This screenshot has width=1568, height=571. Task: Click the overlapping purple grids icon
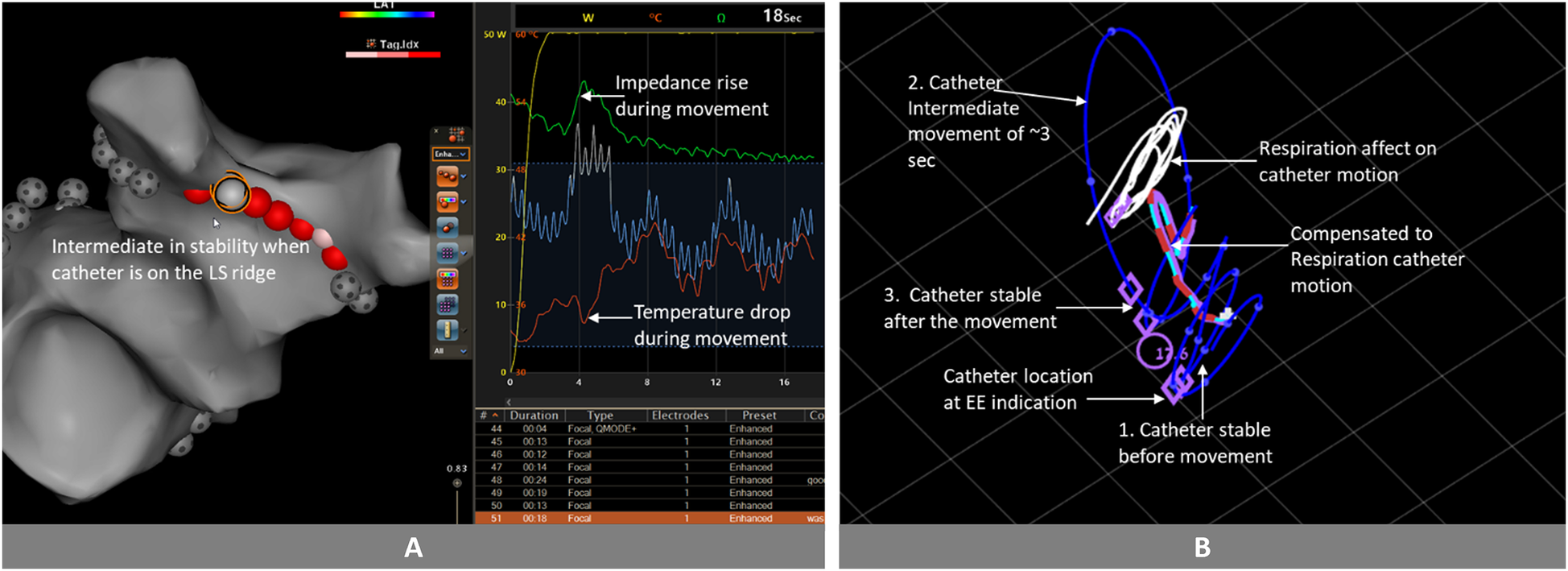(x=446, y=304)
